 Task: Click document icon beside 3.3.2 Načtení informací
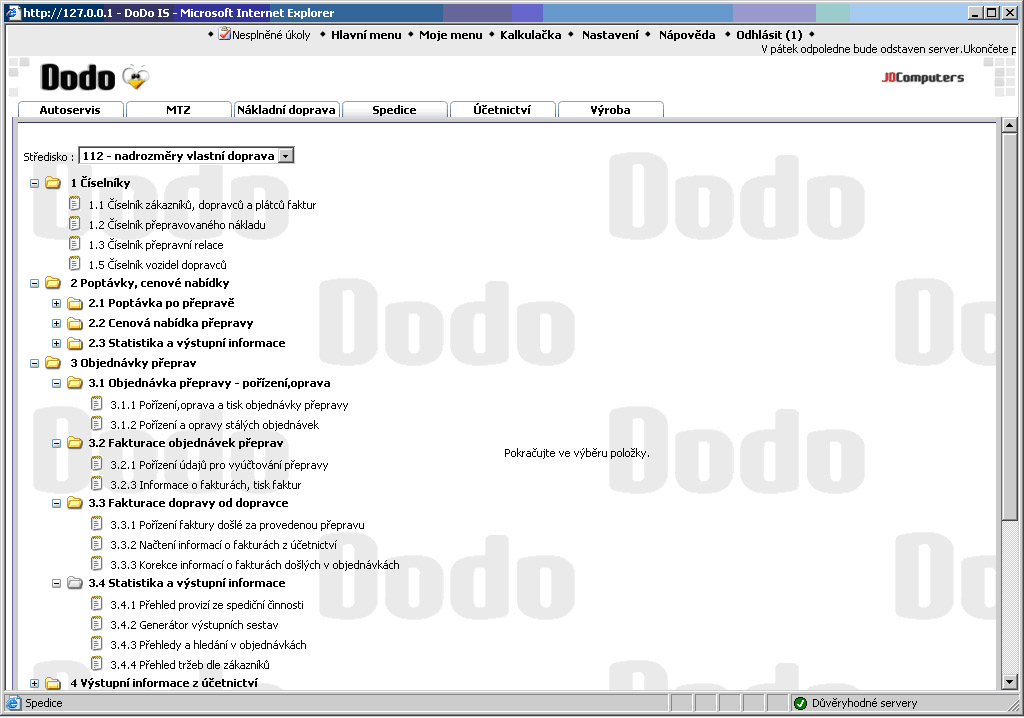click(x=97, y=544)
